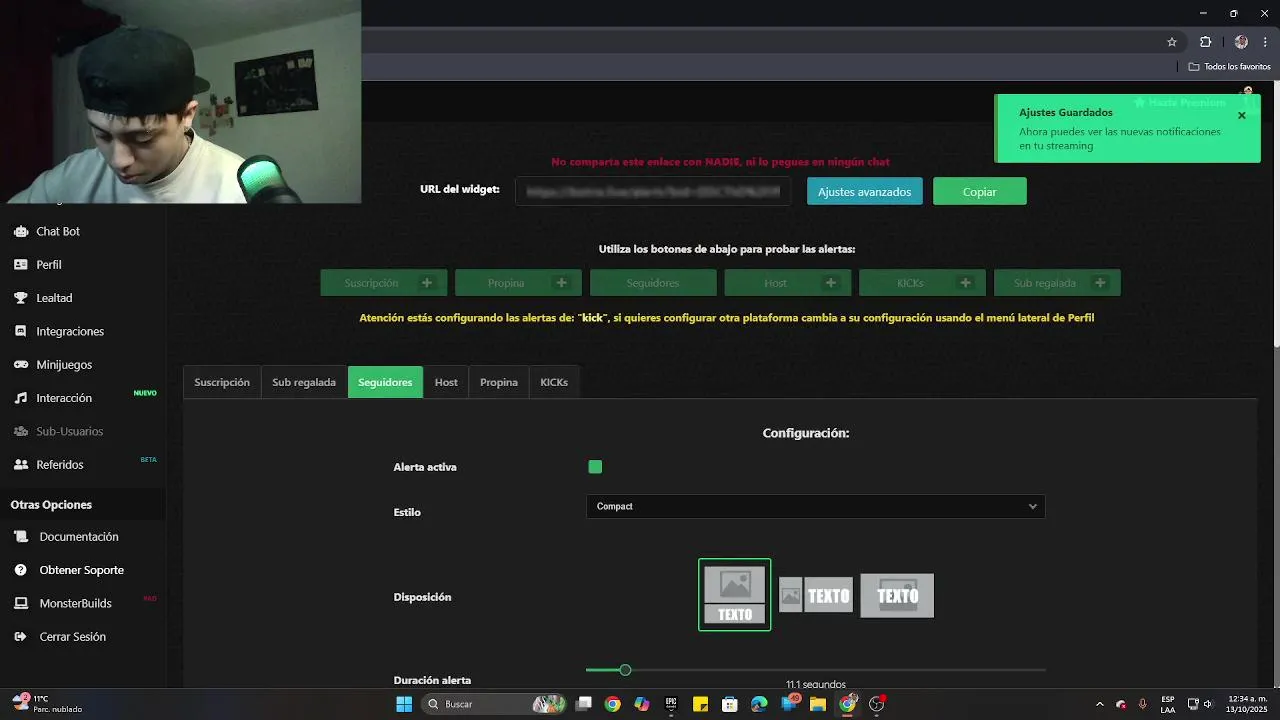Switch to the Sub regalada tab
1280x720 pixels.
tap(304, 382)
